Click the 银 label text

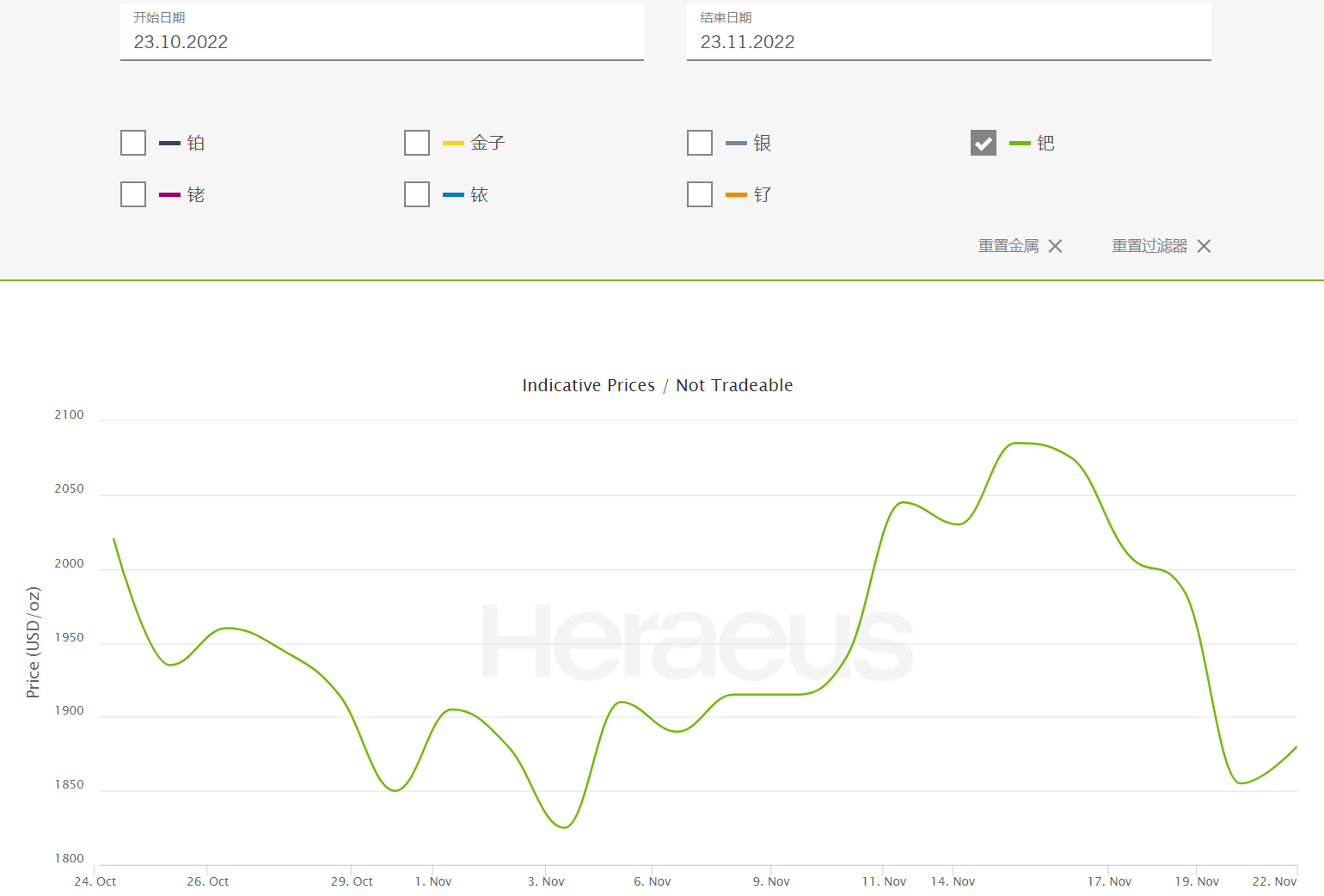click(763, 143)
